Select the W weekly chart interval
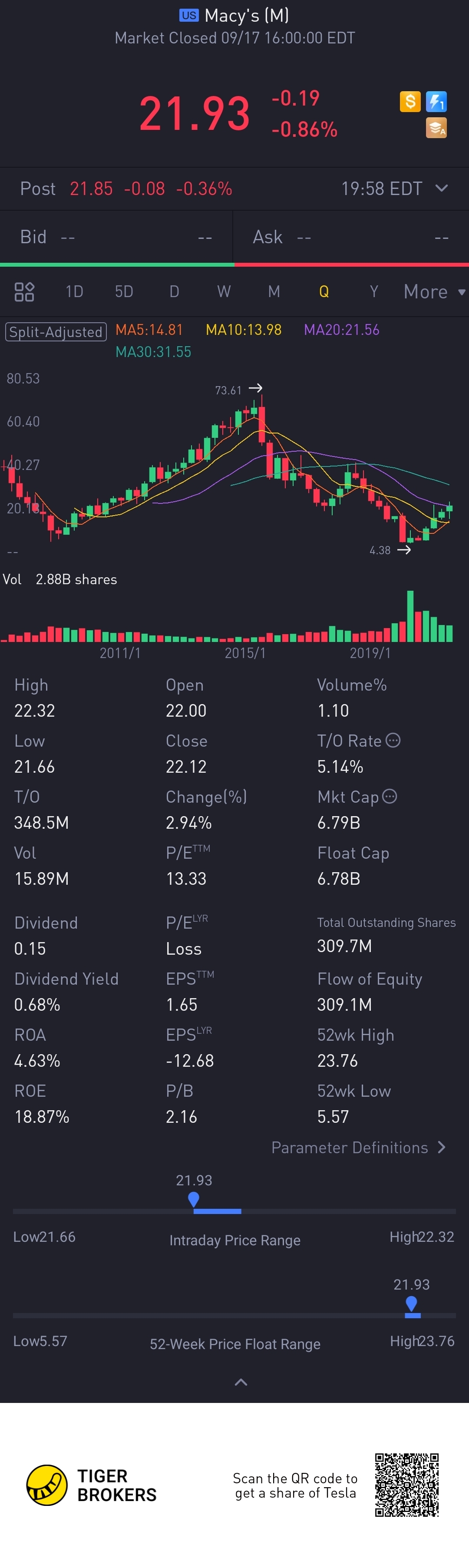The width and height of the screenshot is (469, 1568). click(x=224, y=291)
